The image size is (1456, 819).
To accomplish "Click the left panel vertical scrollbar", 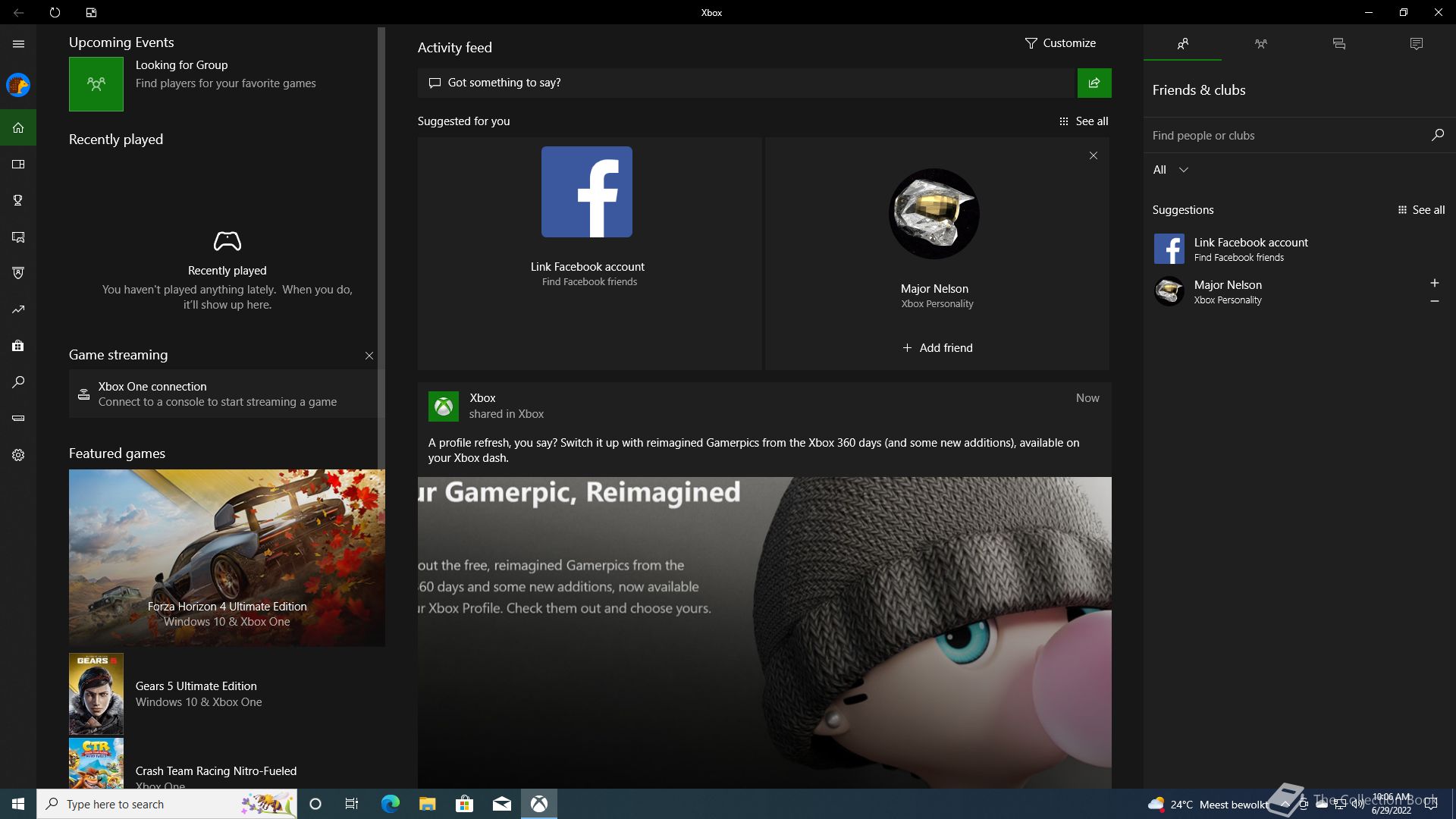I will (x=381, y=248).
